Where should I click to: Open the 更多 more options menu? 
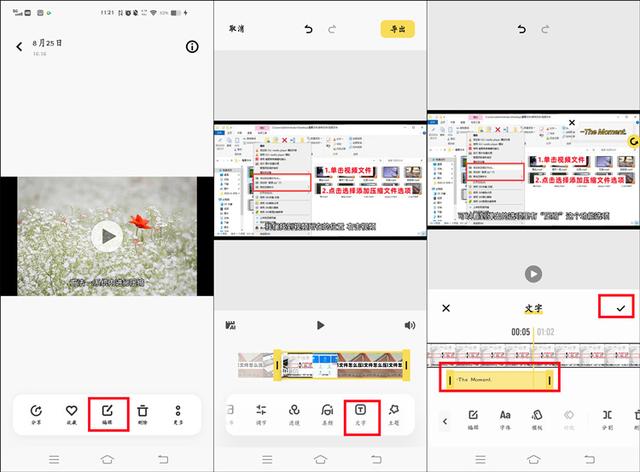[x=178, y=412]
